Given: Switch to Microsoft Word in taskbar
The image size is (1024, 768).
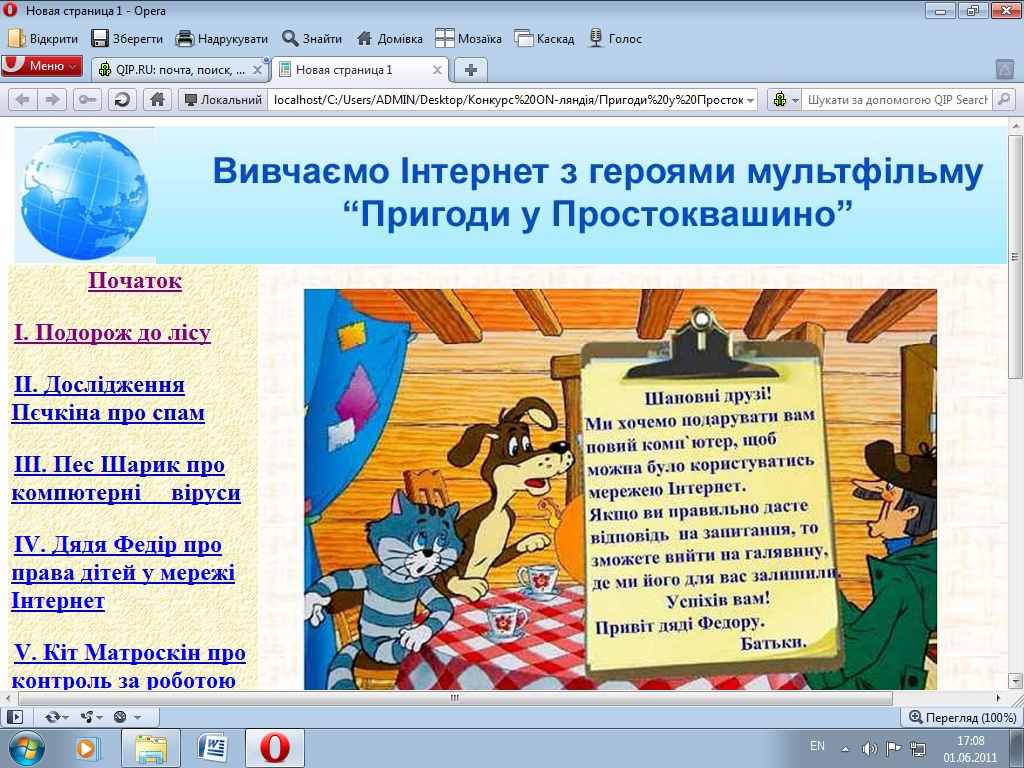Looking at the screenshot, I should (212, 748).
